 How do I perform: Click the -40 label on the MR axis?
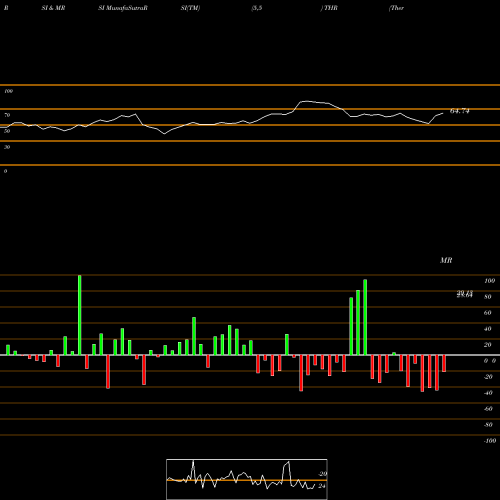tap(488, 393)
